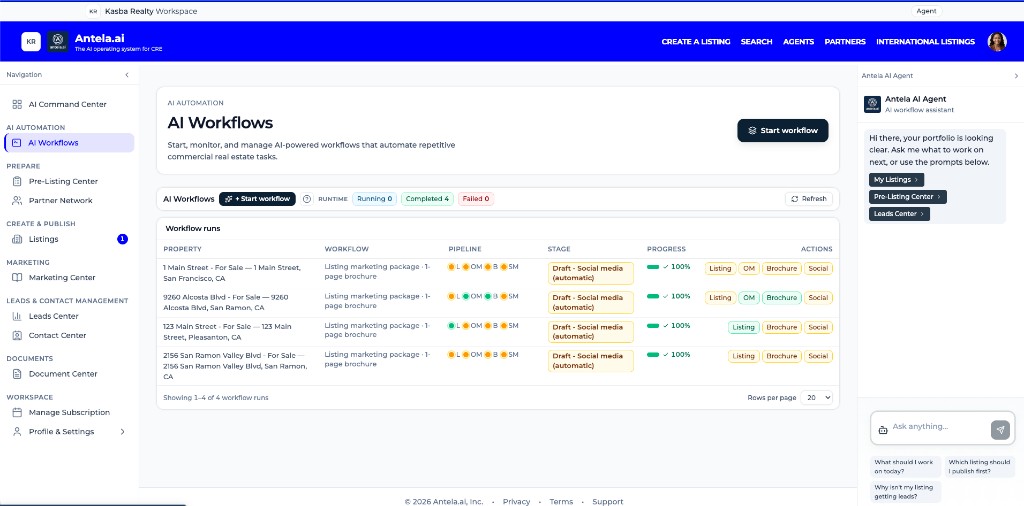Image resolution: width=1024 pixels, height=506 pixels.
Task: Select 'What should I work on today?' suggestion
Action: click(906, 466)
